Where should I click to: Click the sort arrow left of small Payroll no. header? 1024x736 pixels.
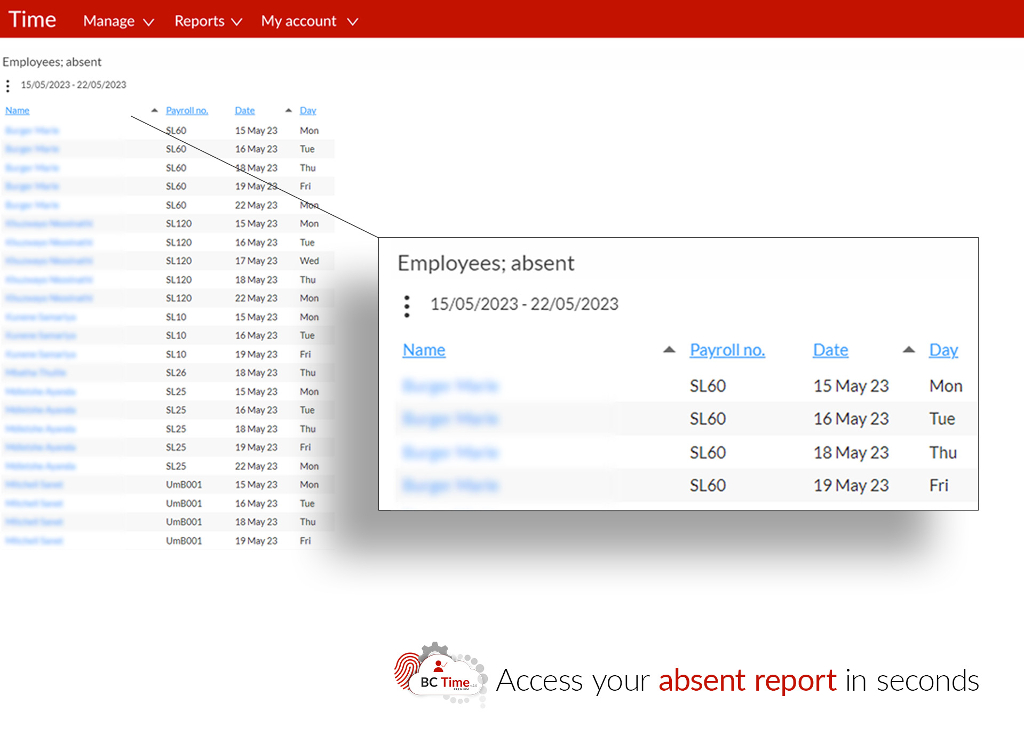(x=155, y=110)
